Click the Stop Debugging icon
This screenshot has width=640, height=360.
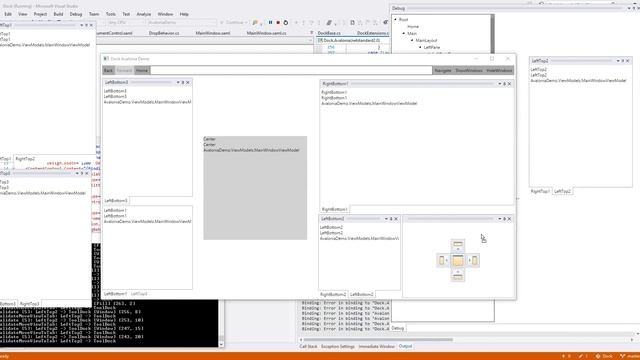click(x=278, y=22)
